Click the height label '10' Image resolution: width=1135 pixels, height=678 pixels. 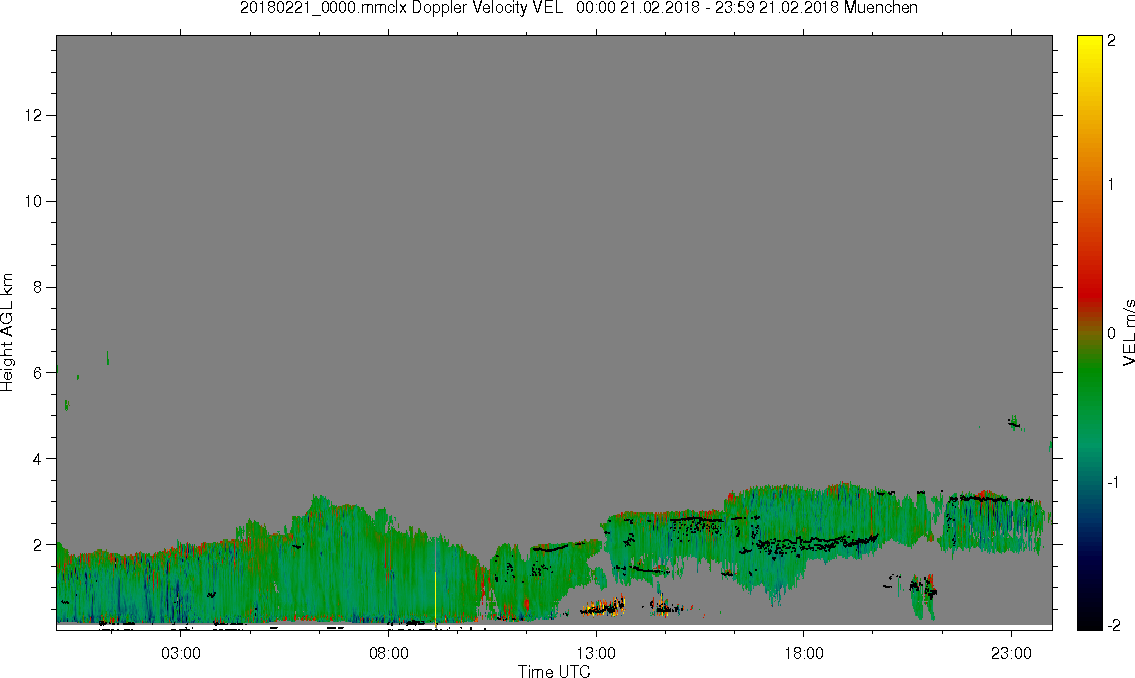point(32,201)
